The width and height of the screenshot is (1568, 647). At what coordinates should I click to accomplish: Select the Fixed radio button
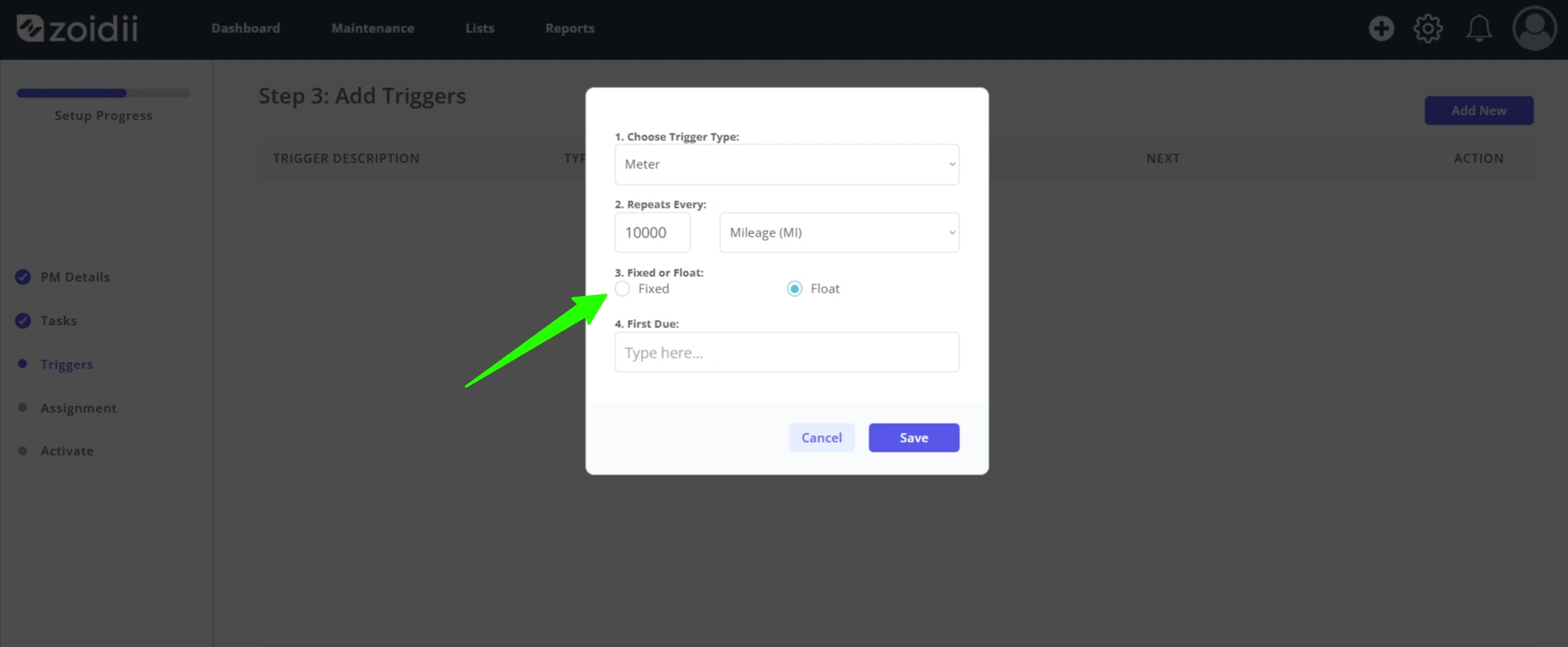pos(623,288)
